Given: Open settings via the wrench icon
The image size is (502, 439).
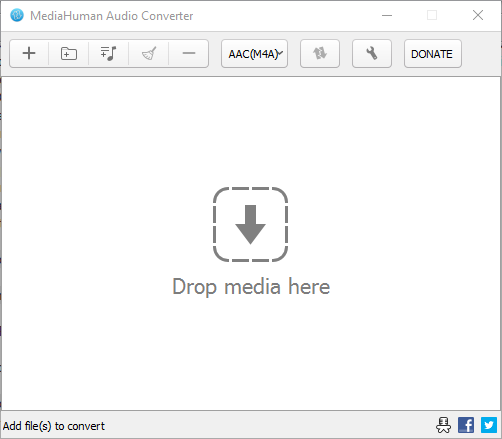Looking at the screenshot, I should (372, 54).
